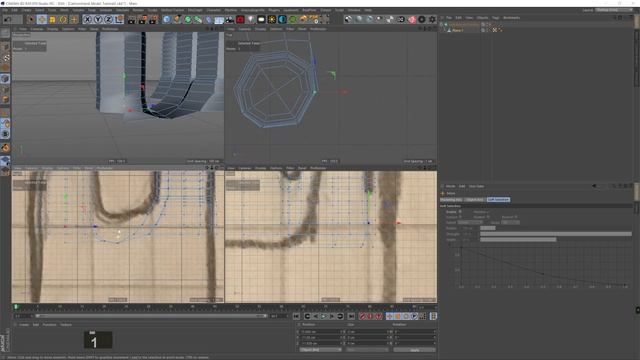This screenshot has width=640, height=360.
Task: Open Objects menu in Object Manager
Action: [x=482, y=18]
